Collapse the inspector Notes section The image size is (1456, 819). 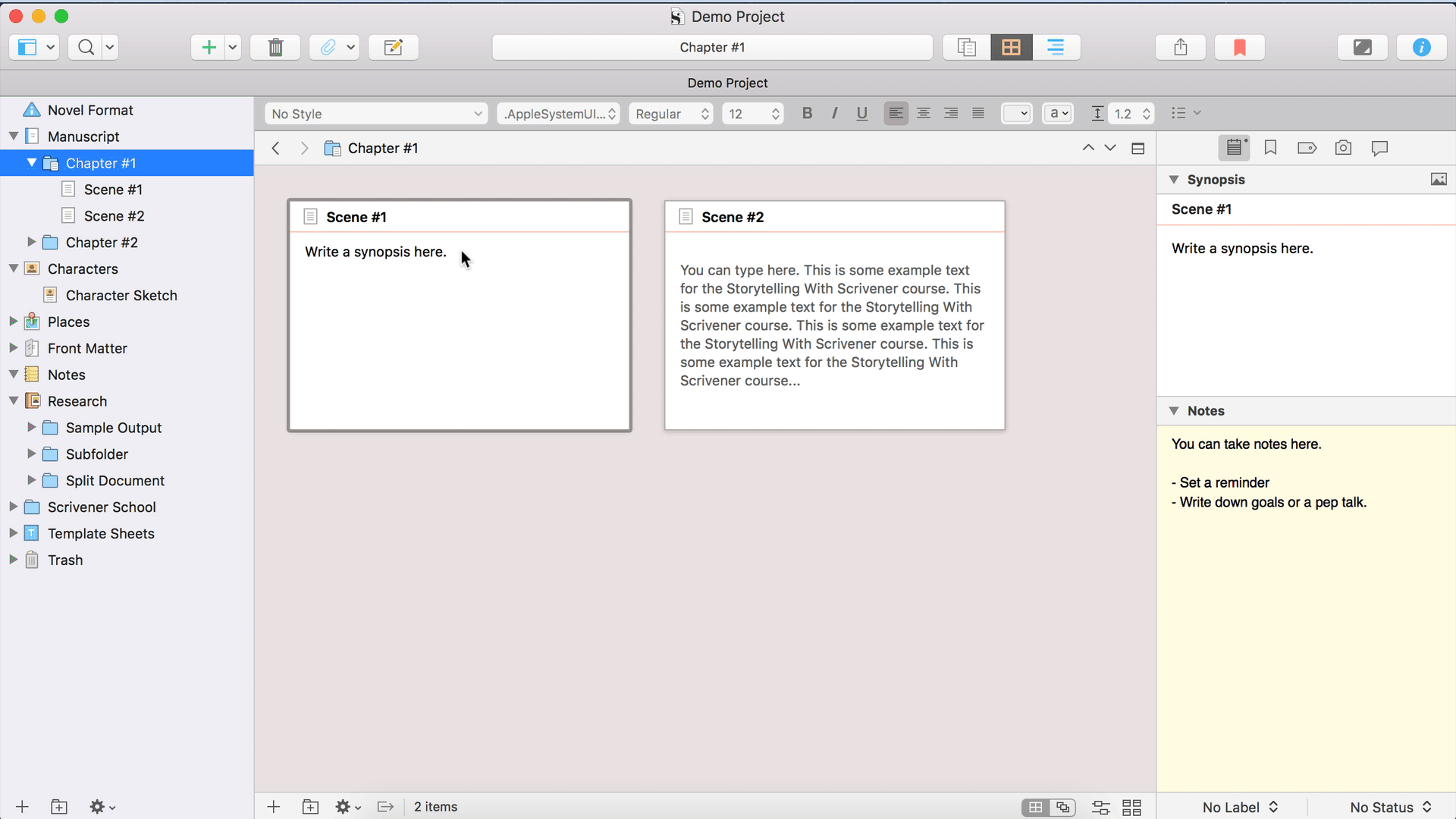[x=1174, y=411]
